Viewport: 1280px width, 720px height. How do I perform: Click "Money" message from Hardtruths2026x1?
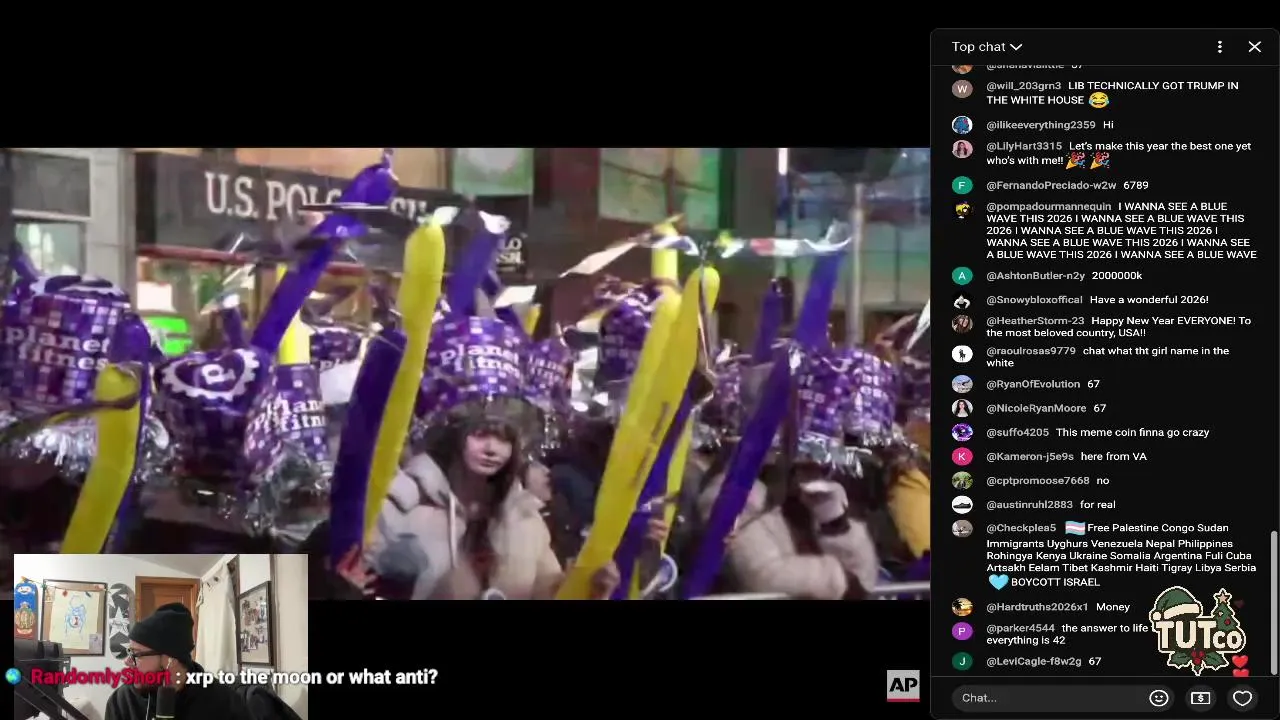pos(1112,607)
